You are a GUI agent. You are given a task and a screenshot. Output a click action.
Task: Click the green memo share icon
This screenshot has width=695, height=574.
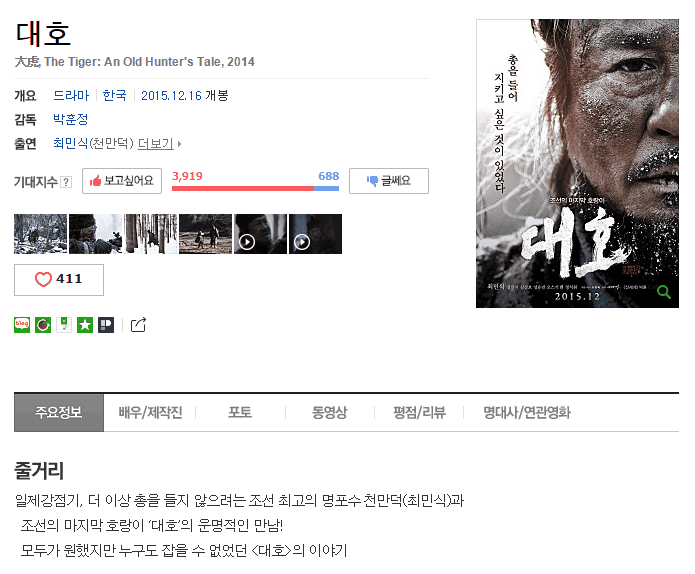64,325
